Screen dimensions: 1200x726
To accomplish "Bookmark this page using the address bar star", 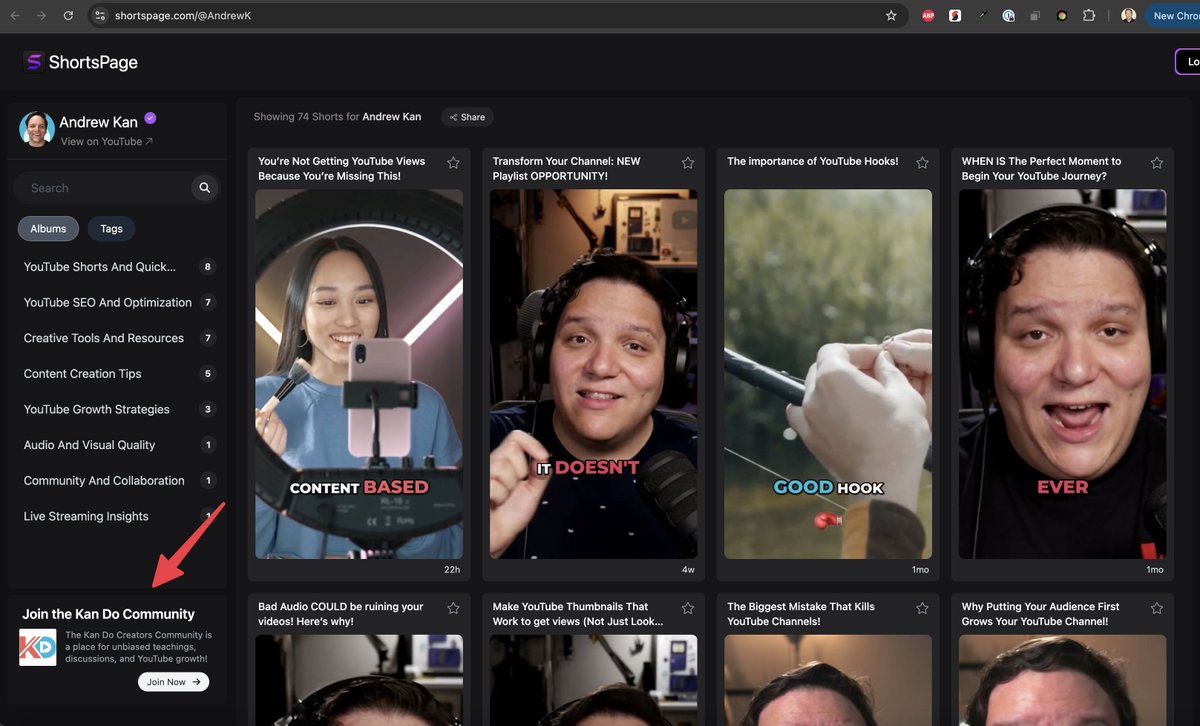I will point(891,16).
